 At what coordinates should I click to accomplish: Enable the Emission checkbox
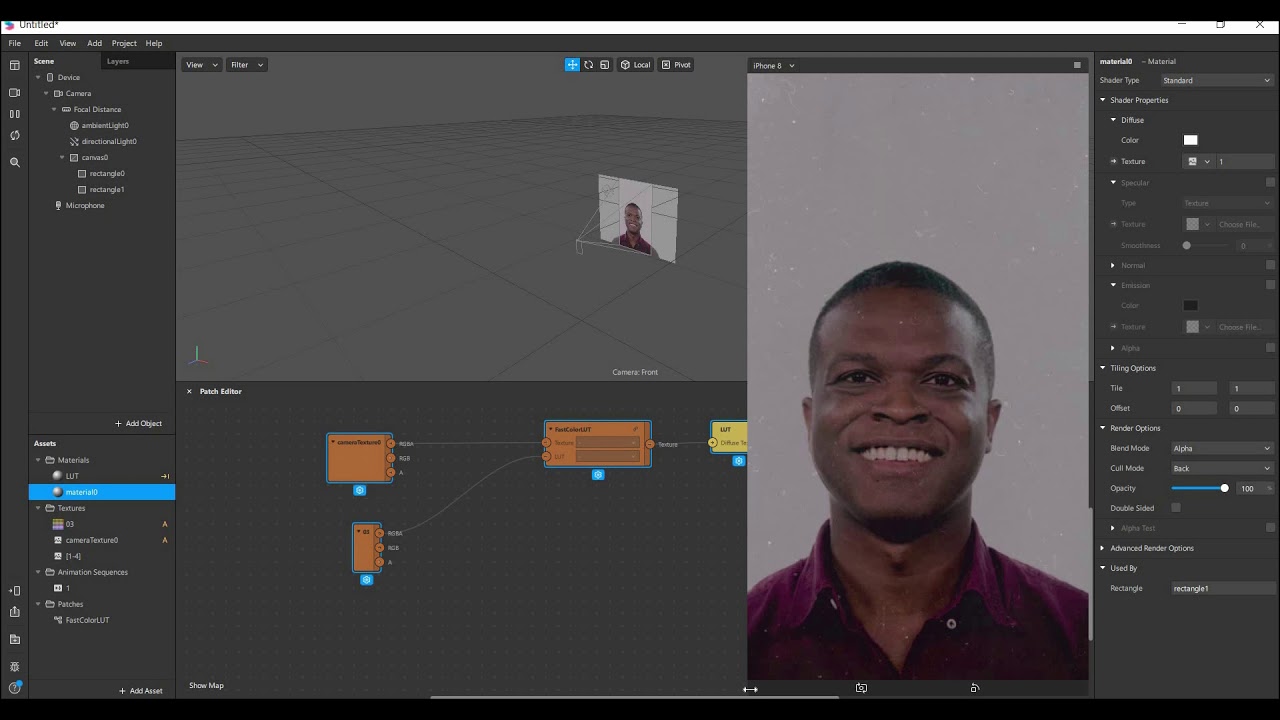tap(1270, 285)
